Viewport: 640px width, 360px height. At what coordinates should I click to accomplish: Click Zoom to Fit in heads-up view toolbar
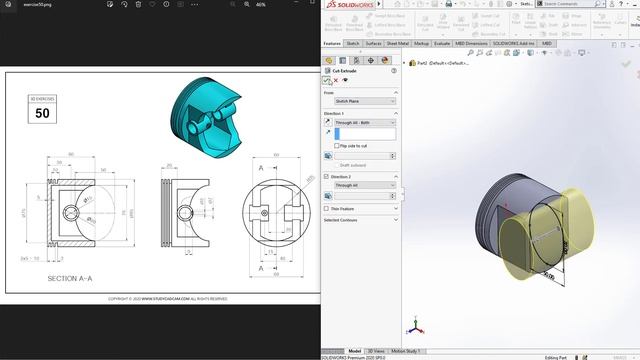(471, 53)
